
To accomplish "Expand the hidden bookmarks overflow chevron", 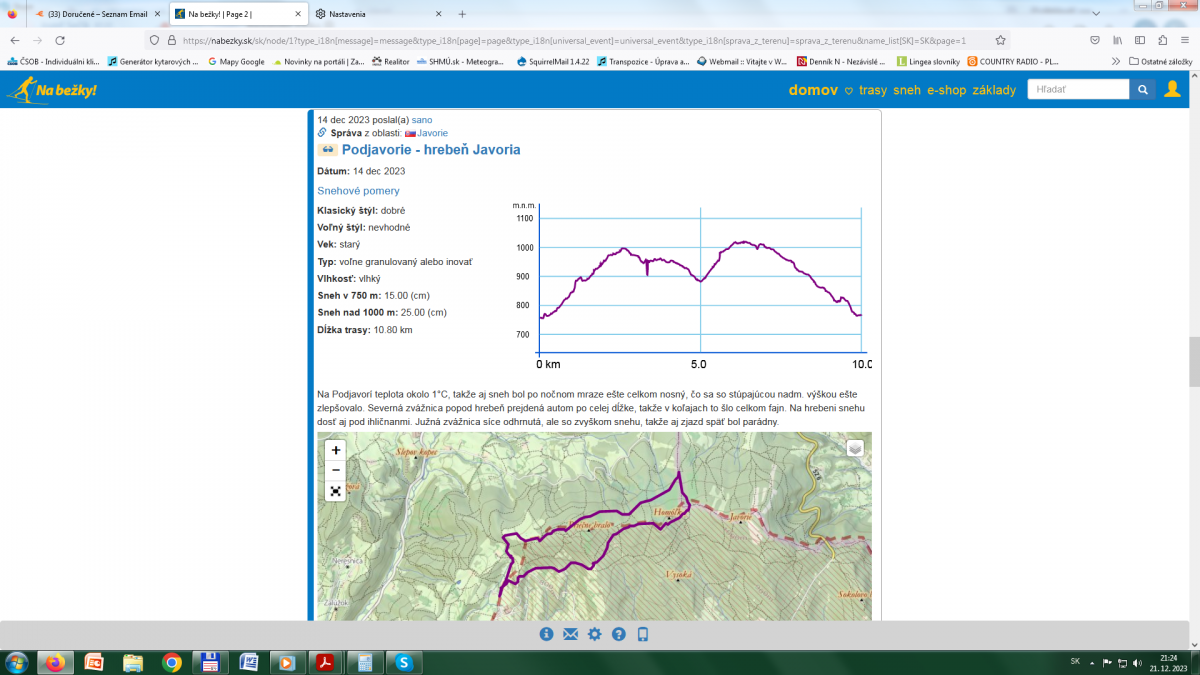I will [x=1116, y=61].
